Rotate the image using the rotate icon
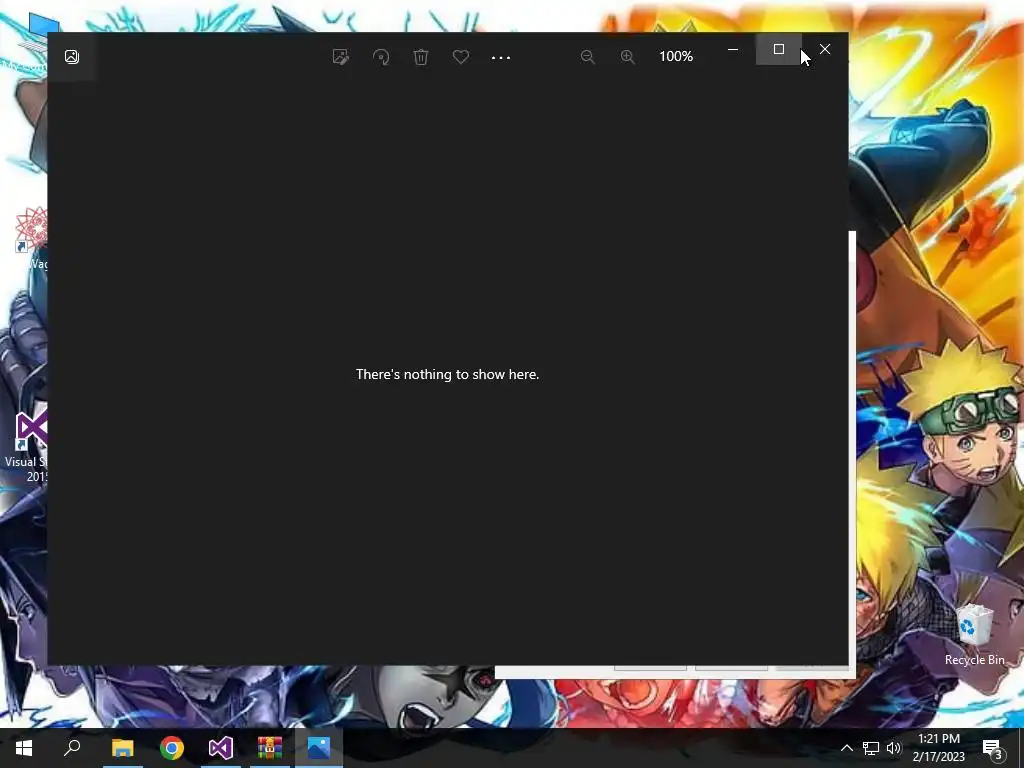Screen dimensions: 1024x768 (x=381, y=57)
